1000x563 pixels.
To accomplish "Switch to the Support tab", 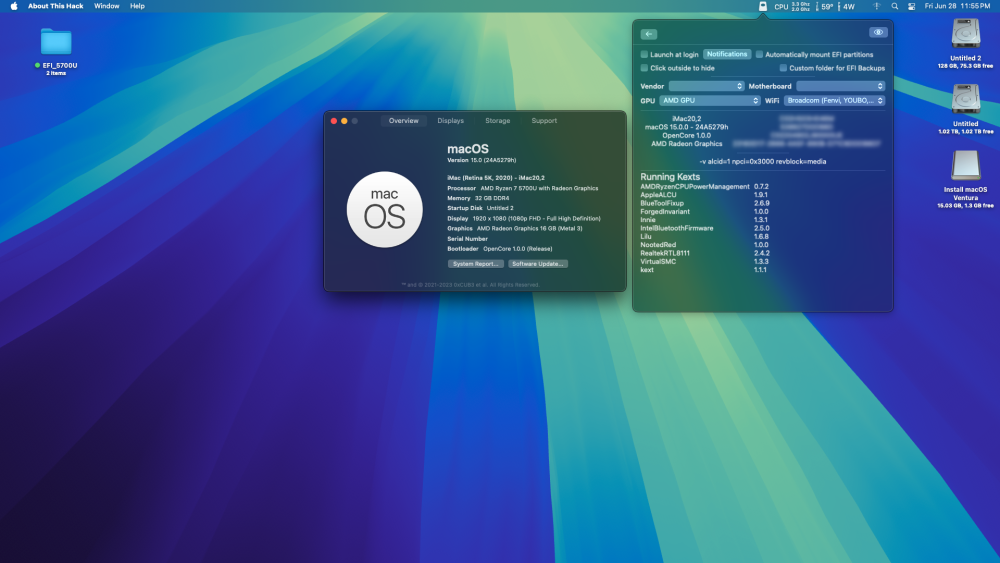I will click(544, 121).
